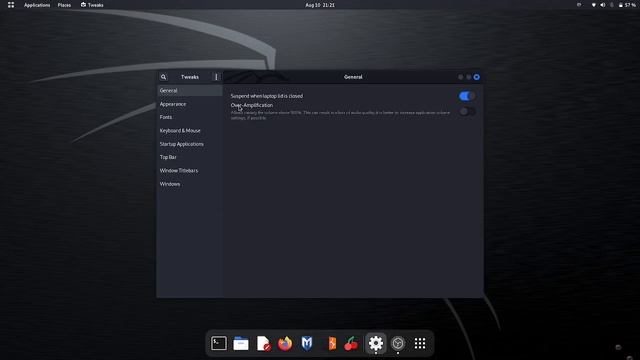Select General in the Tweaks sidebar

pos(190,91)
